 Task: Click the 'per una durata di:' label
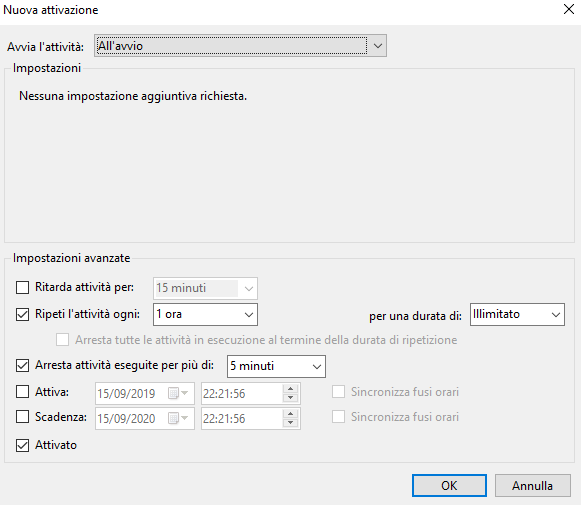[415, 316]
